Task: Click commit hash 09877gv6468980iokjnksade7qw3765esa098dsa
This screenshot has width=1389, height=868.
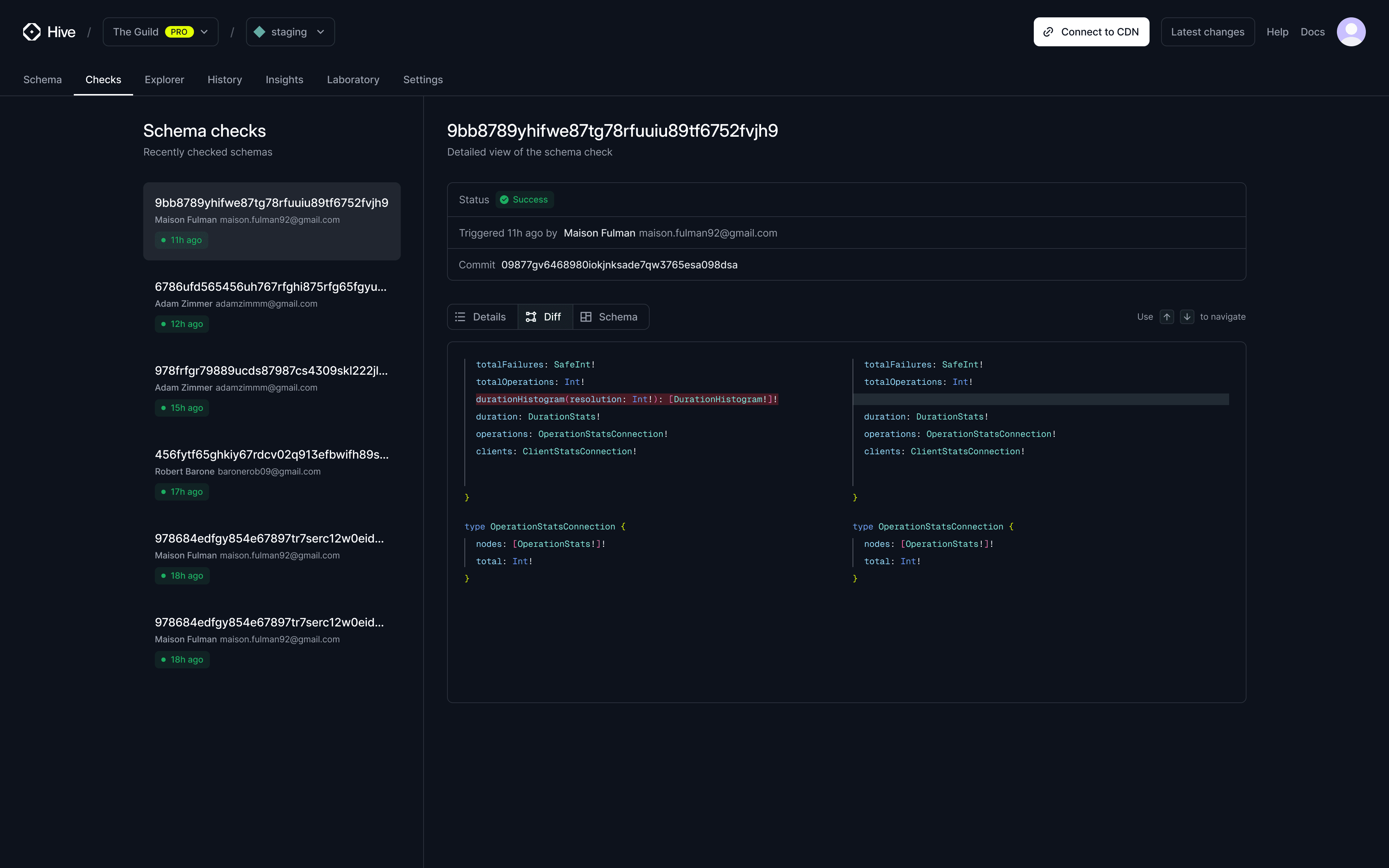Action: tap(619, 265)
